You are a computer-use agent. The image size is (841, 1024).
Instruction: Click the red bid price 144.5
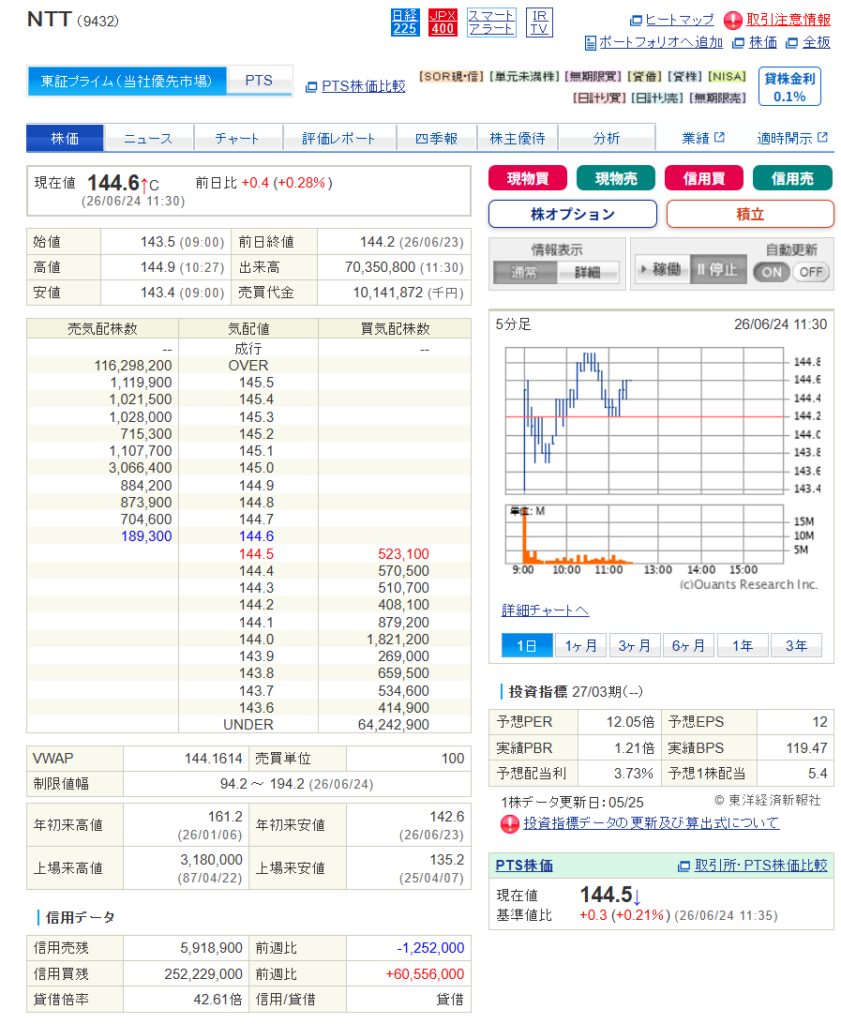pyautogui.click(x=256, y=554)
